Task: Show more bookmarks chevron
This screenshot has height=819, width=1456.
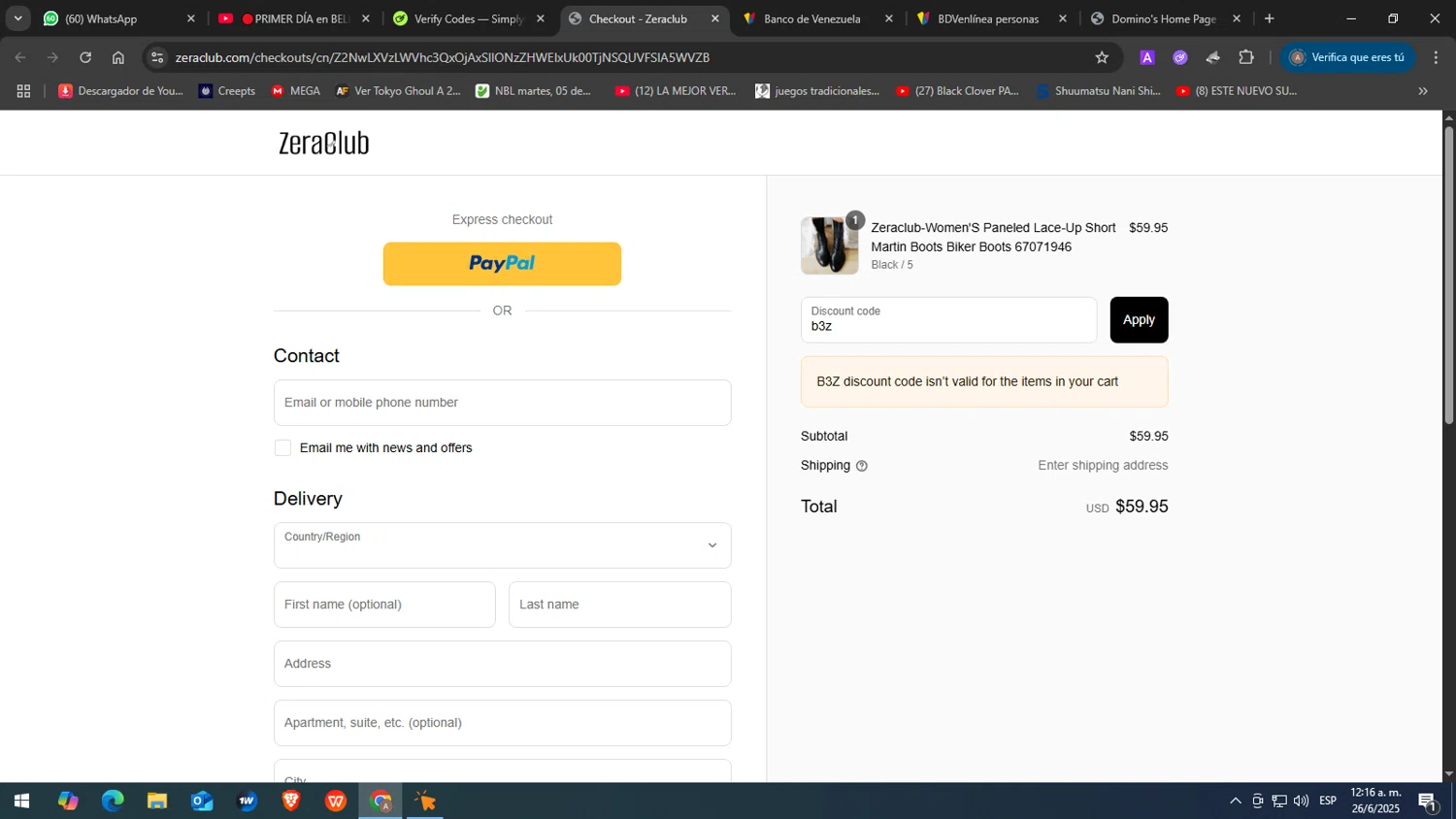Action: click(1423, 91)
